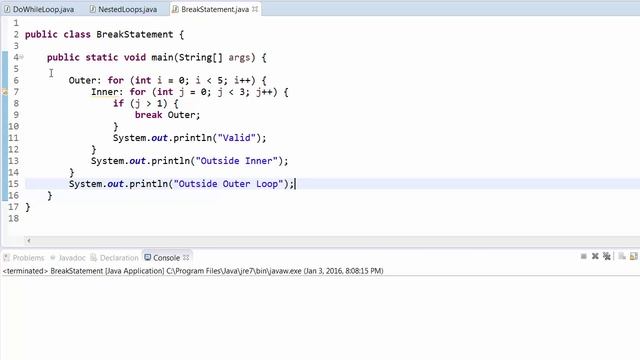This screenshot has width=640, height=360.
Task: Click the 'main' method name on line 4
Action: [162, 58]
